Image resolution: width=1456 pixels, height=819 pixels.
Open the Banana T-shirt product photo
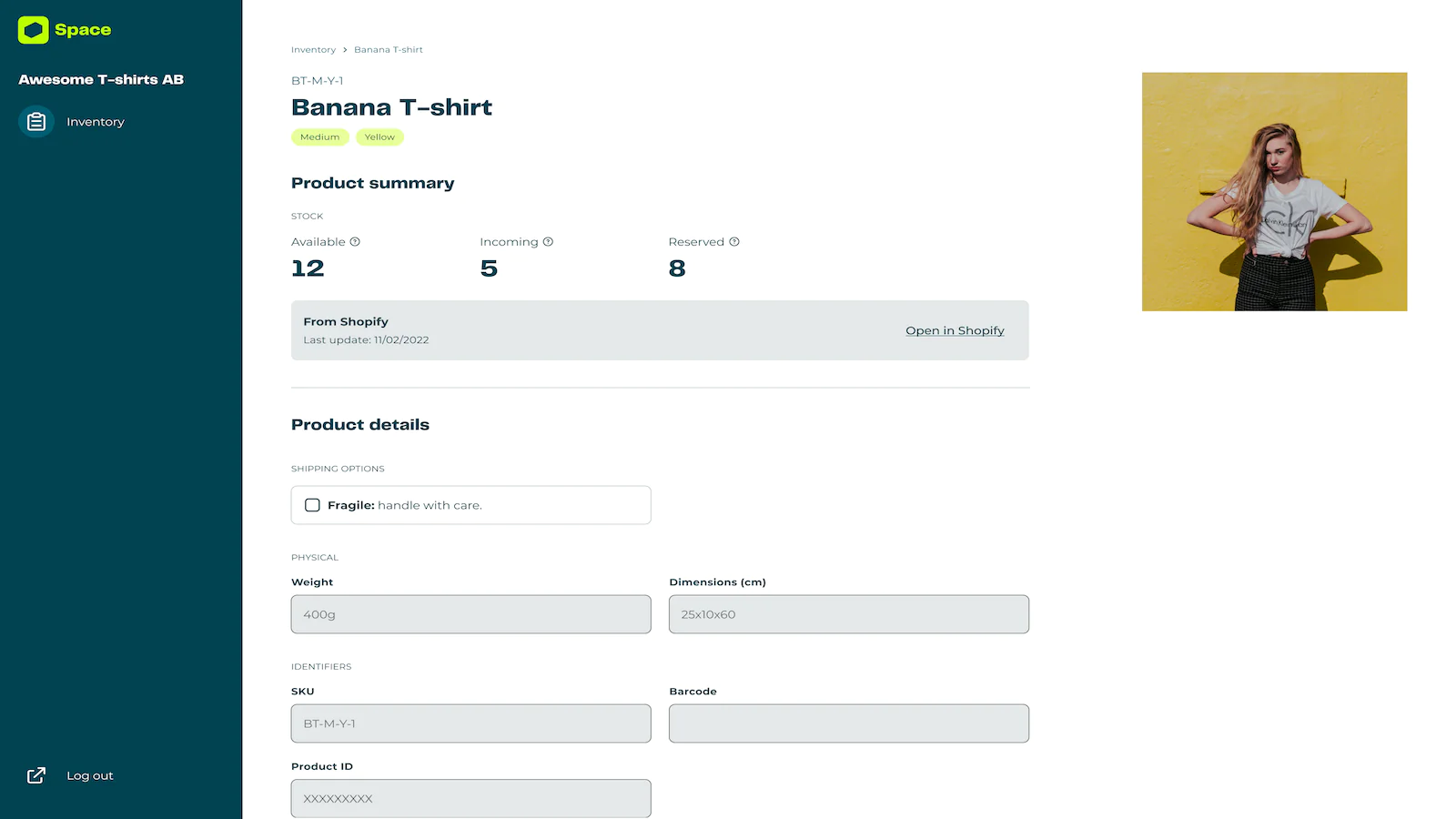(x=1275, y=192)
